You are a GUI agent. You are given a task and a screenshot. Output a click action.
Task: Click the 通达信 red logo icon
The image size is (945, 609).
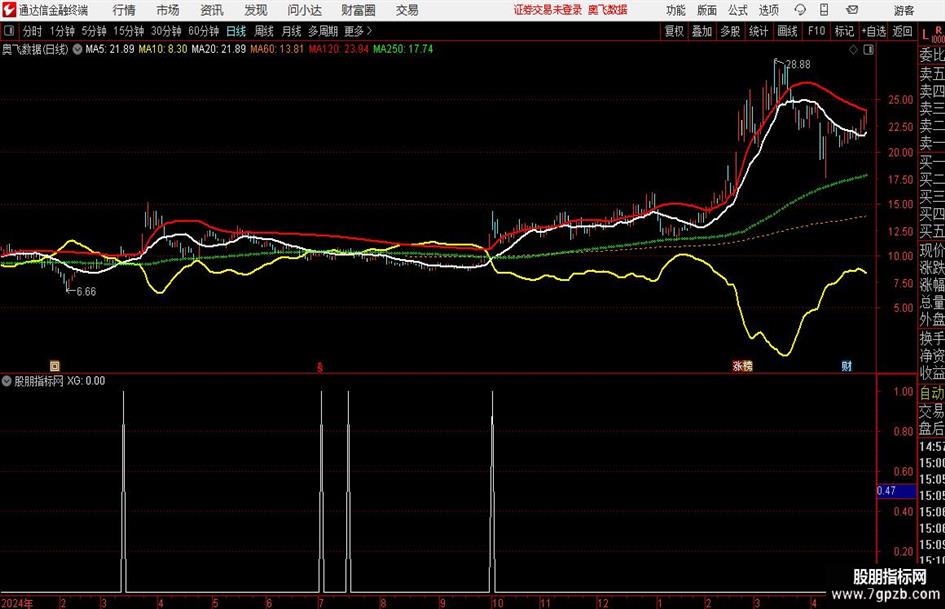point(9,10)
